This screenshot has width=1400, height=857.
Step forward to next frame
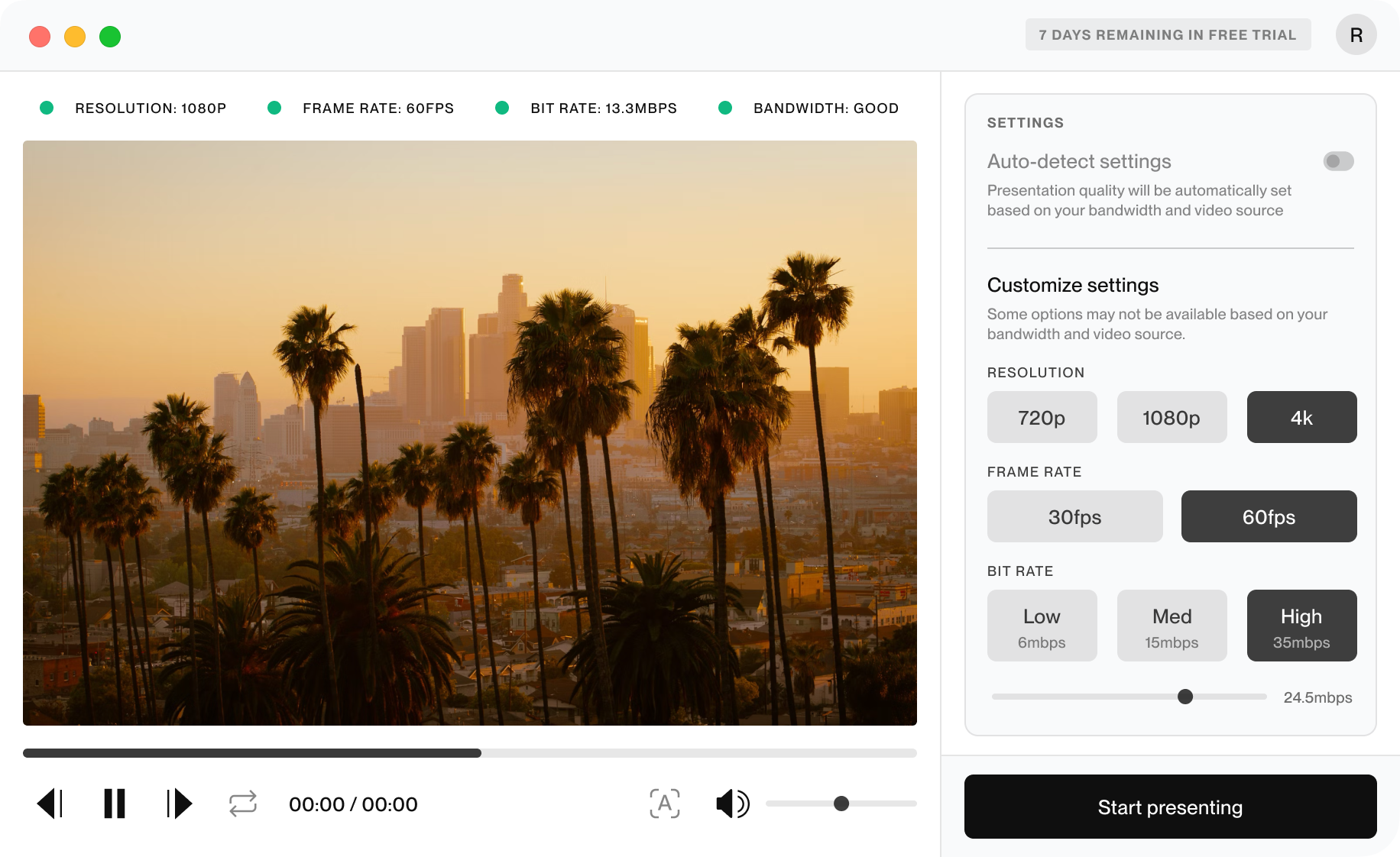click(180, 804)
